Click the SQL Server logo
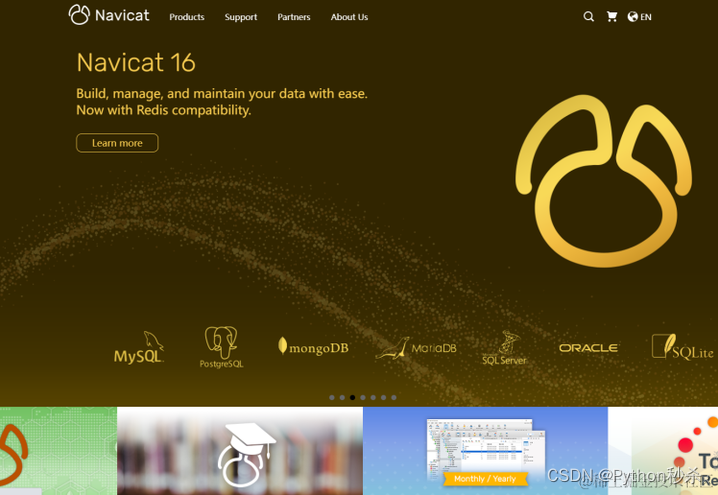This screenshot has width=718, height=495. click(505, 348)
